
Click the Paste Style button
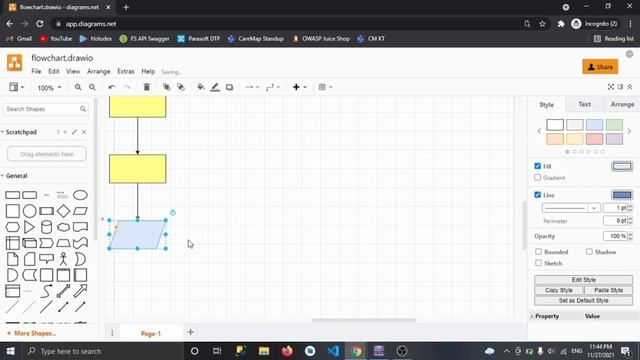608,290
